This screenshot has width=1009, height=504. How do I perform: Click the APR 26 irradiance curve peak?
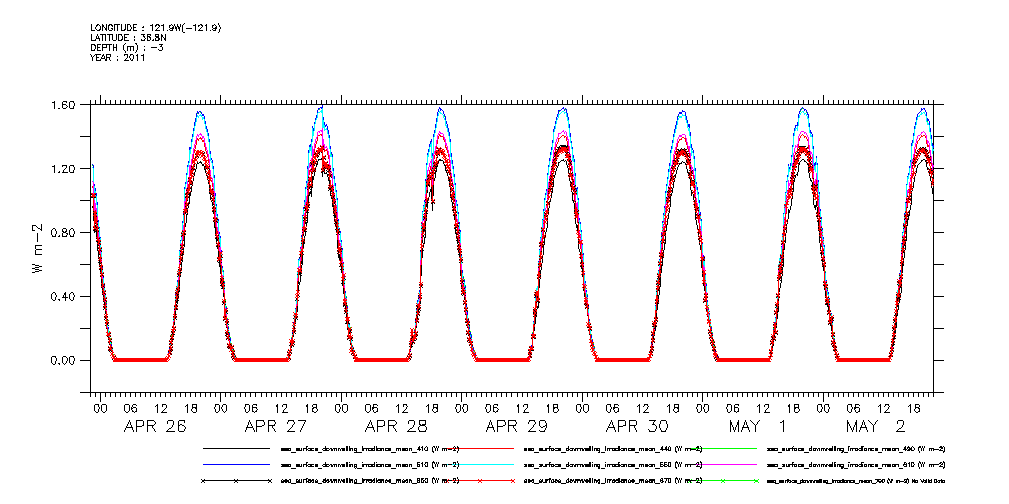click(x=200, y=113)
